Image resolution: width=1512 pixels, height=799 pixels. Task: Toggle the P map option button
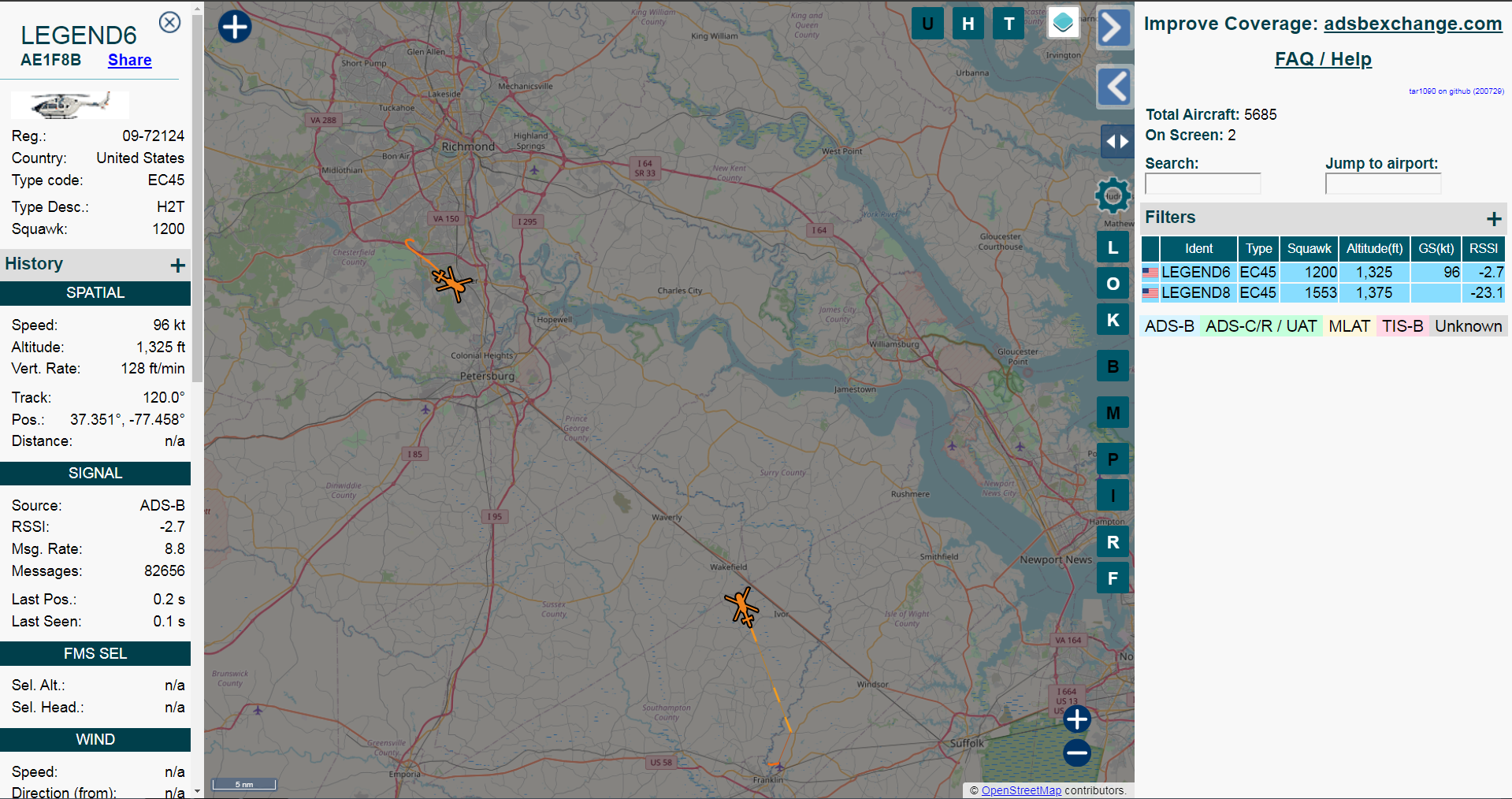click(x=1113, y=459)
